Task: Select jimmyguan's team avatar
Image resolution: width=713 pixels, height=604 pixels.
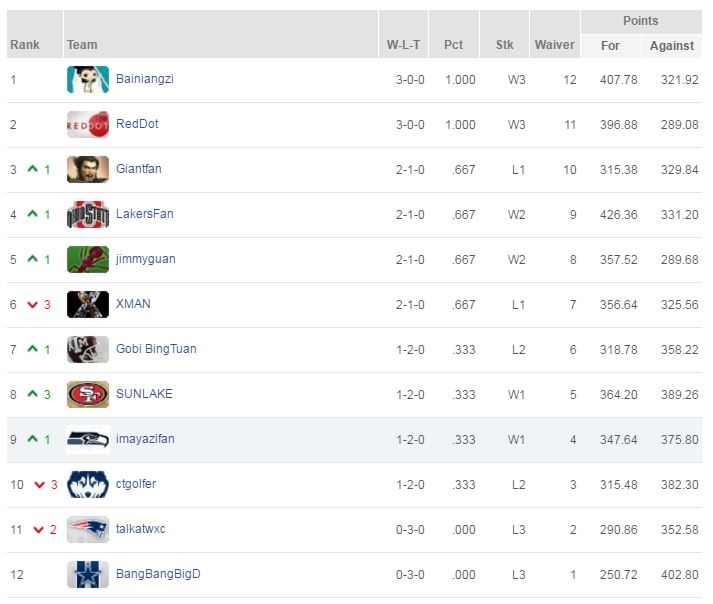Action: (x=87, y=260)
